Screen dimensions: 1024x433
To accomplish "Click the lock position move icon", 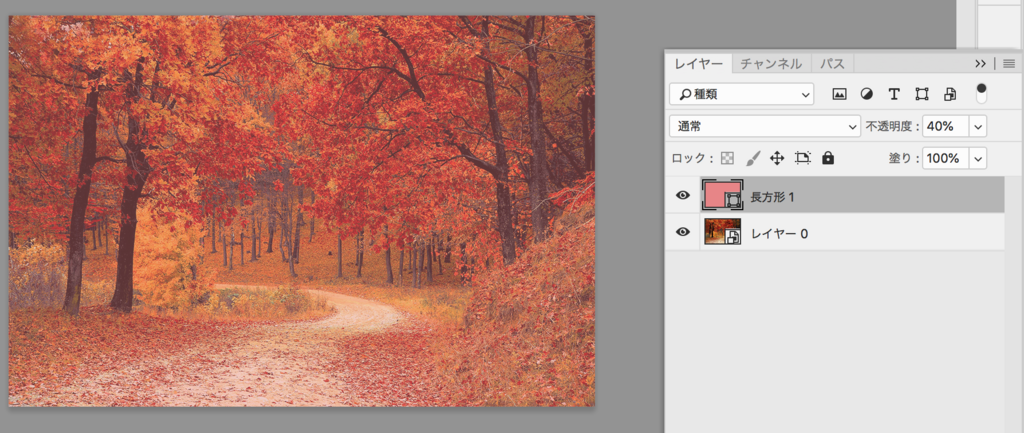I will (778, 158).
